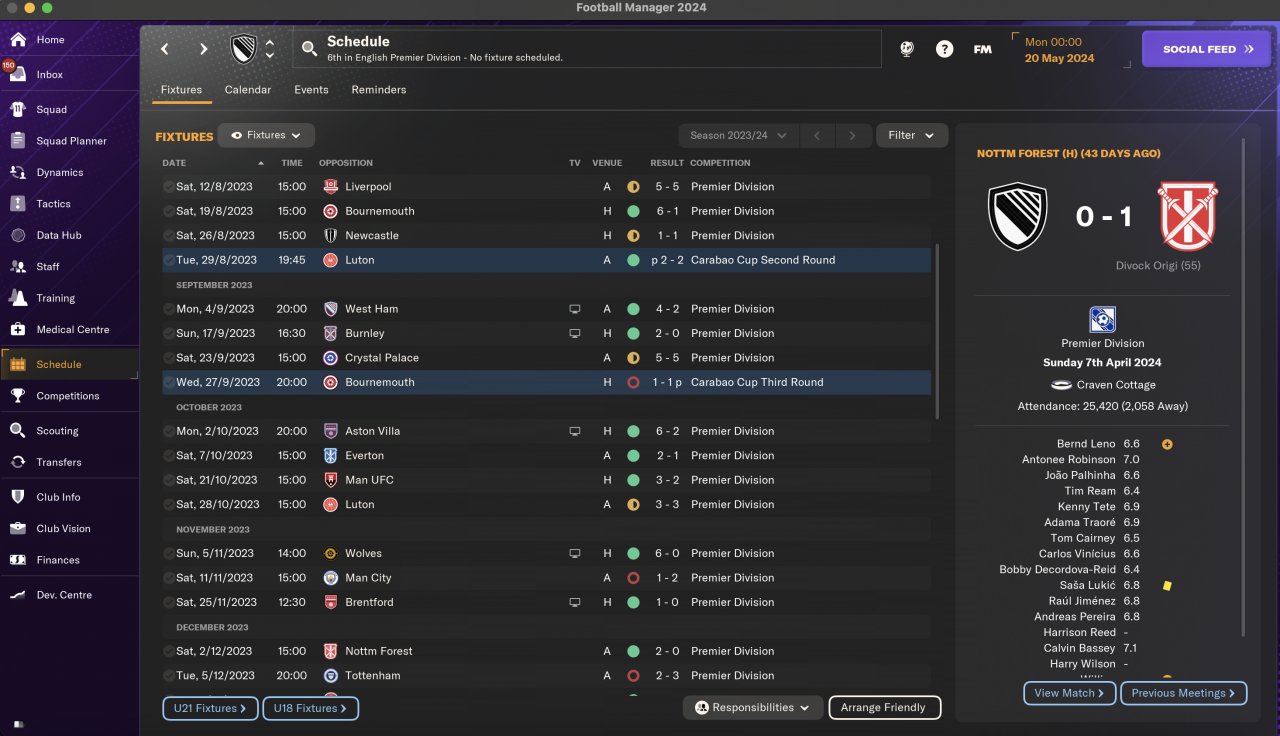Click the Premier Division logo in match panel
1280x736 pixels.
pos(1102,320)
